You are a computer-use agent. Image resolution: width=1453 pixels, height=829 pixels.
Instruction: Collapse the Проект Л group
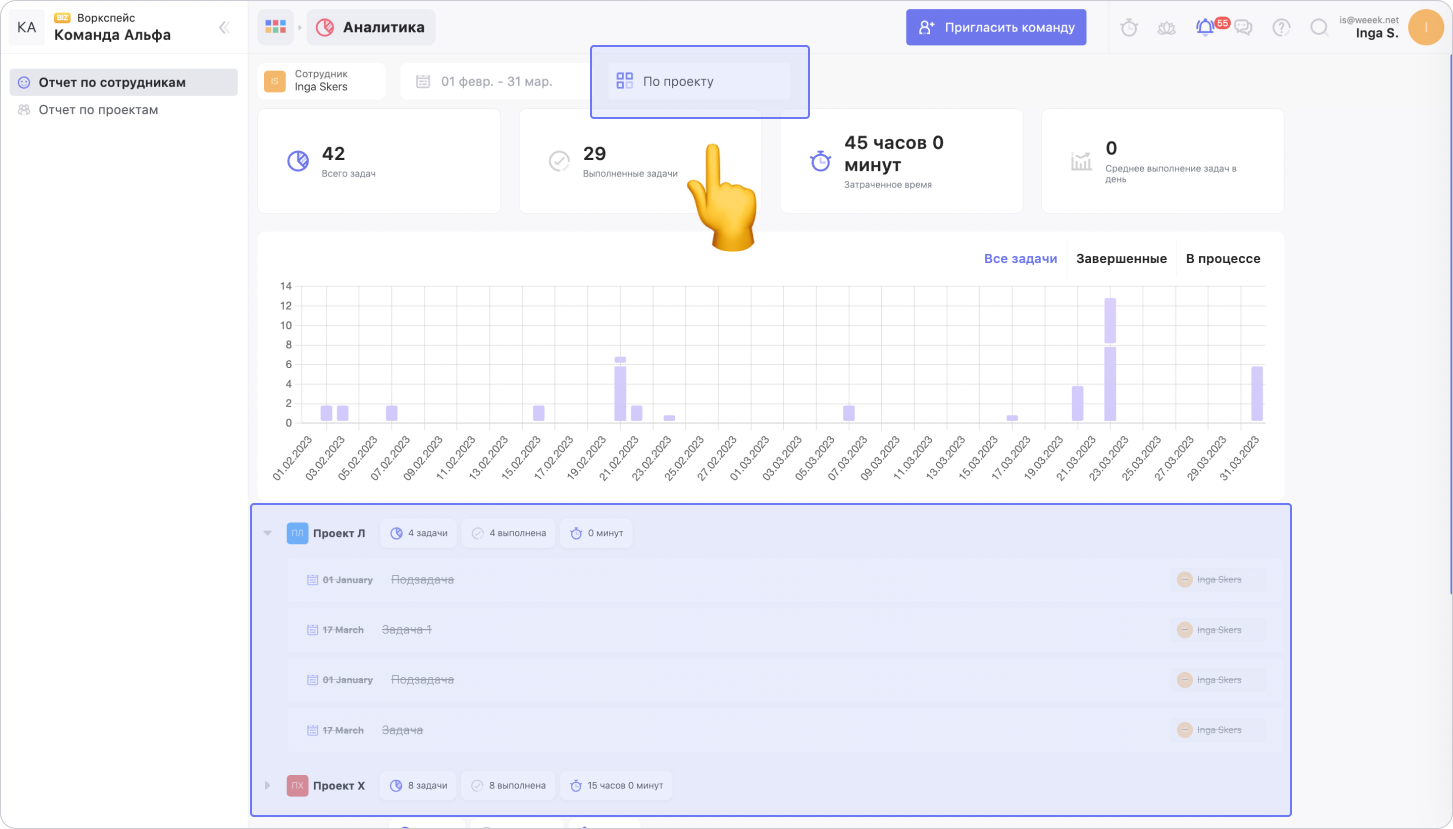[x=267, y=533]
